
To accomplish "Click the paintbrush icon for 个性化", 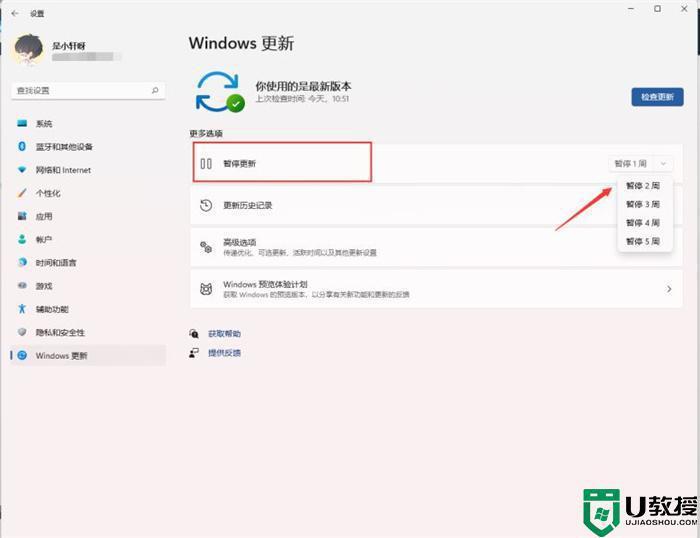I will click(x=22, y=193).
